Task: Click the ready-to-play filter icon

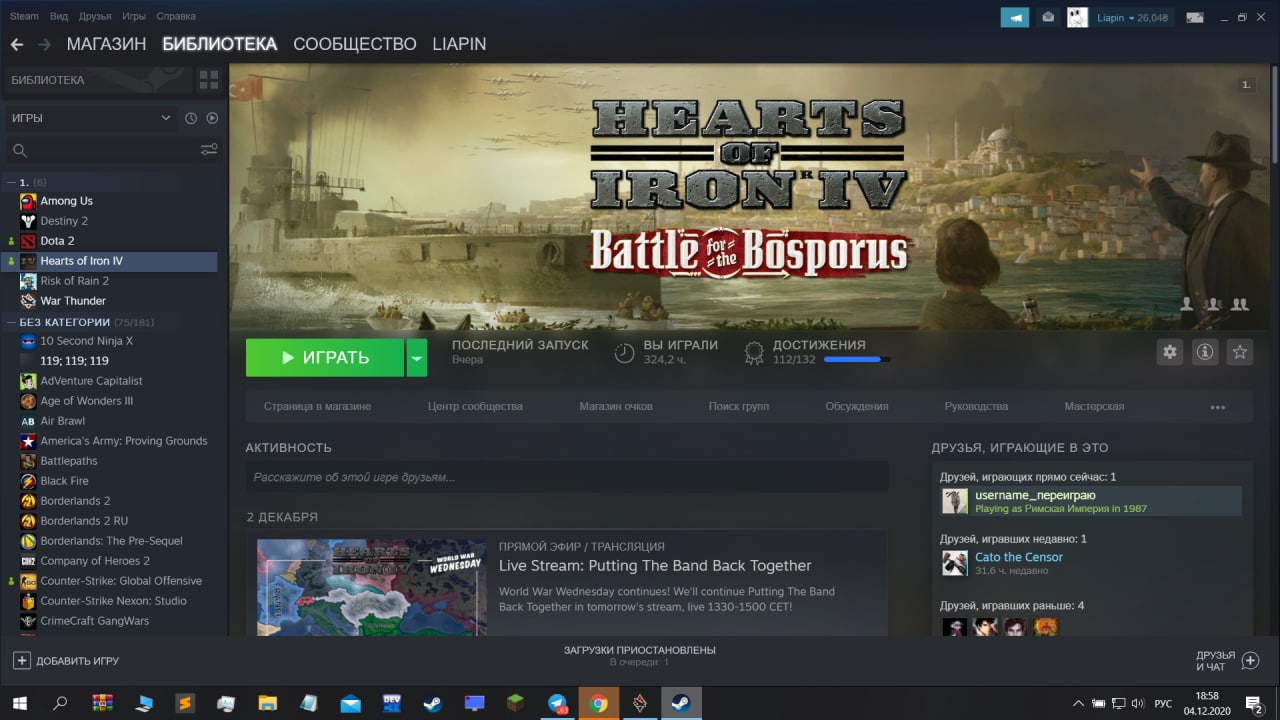Action: pos(212,118)
